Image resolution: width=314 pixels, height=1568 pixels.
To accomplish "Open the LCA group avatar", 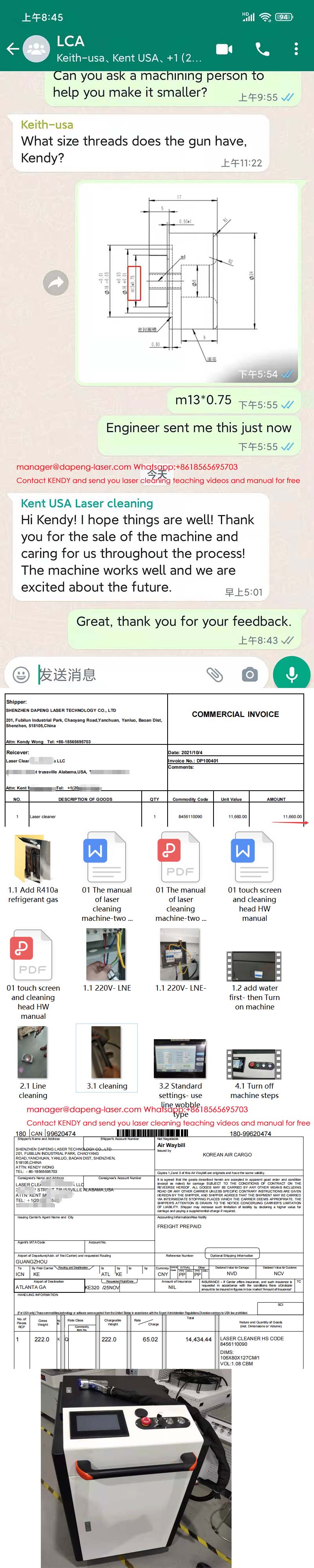I will click(37, 49).
